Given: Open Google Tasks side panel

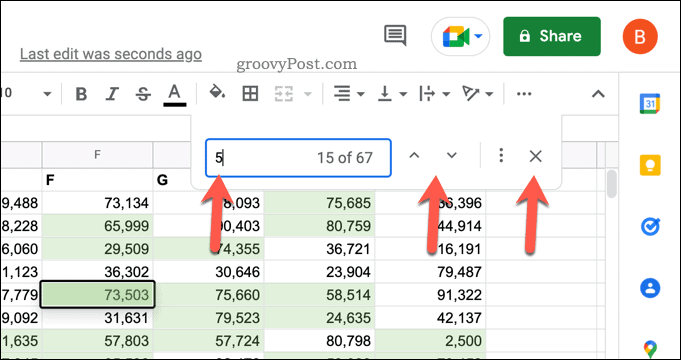Looking at the screenshot, I should click(x=650, y=226).
